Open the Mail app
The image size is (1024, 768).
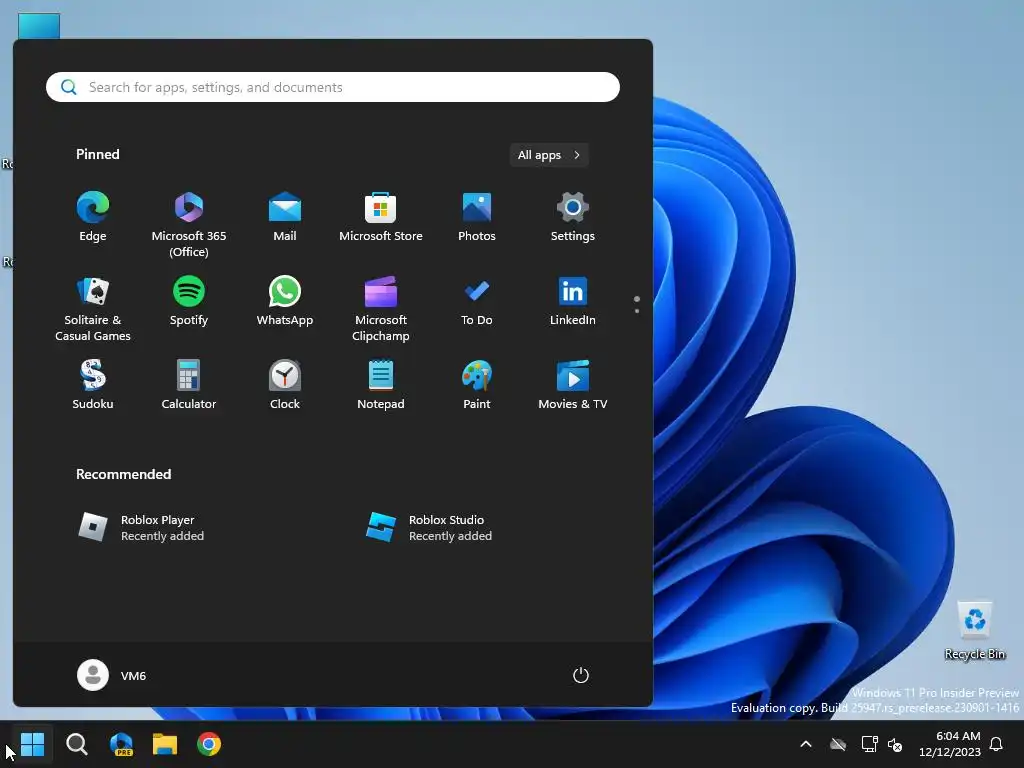pos(285,217)
